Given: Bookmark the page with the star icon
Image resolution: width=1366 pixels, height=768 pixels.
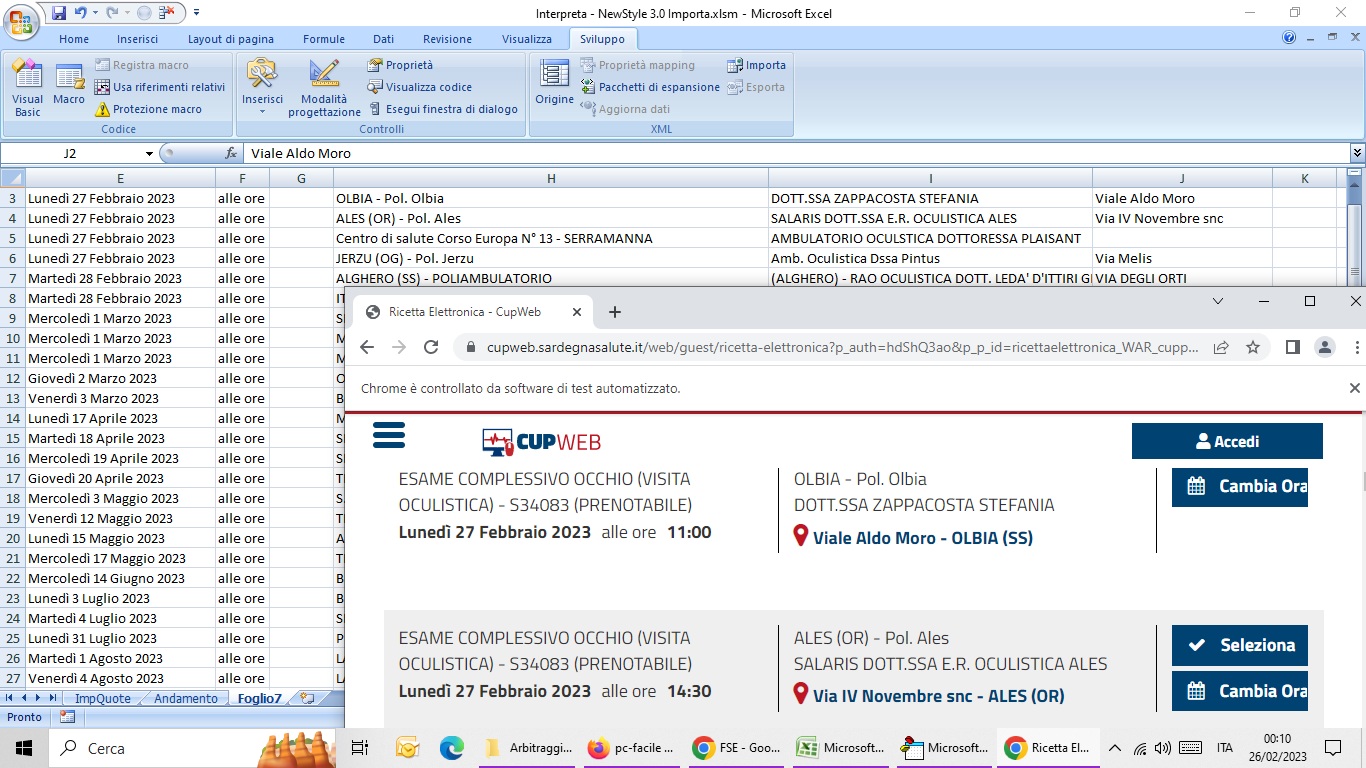Looking at the screenshot, I should [x=1253, y=347].
